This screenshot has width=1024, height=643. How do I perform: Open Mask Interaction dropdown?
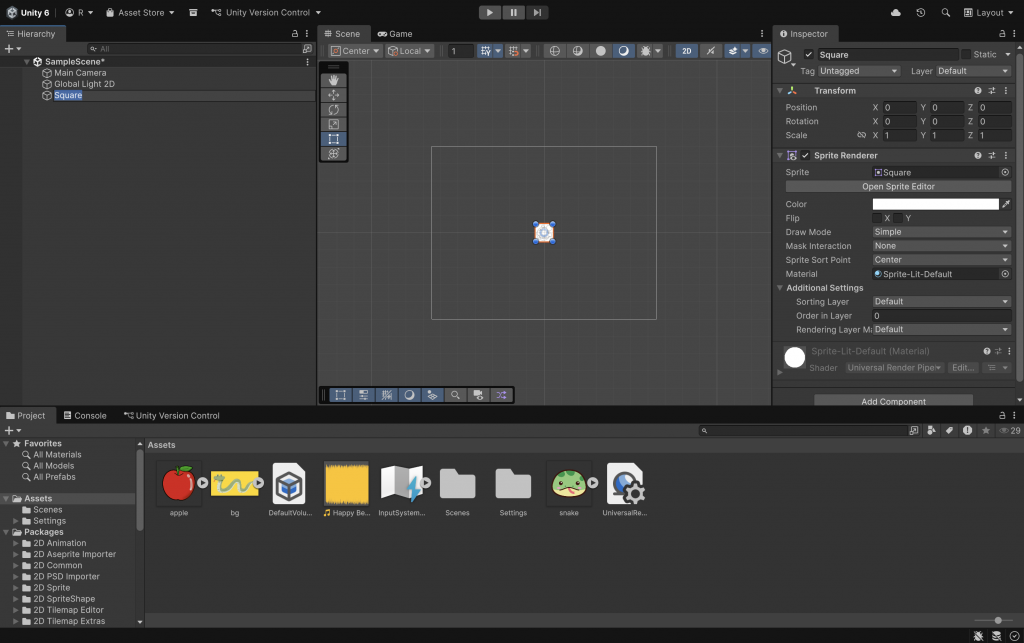coord(941,246)
